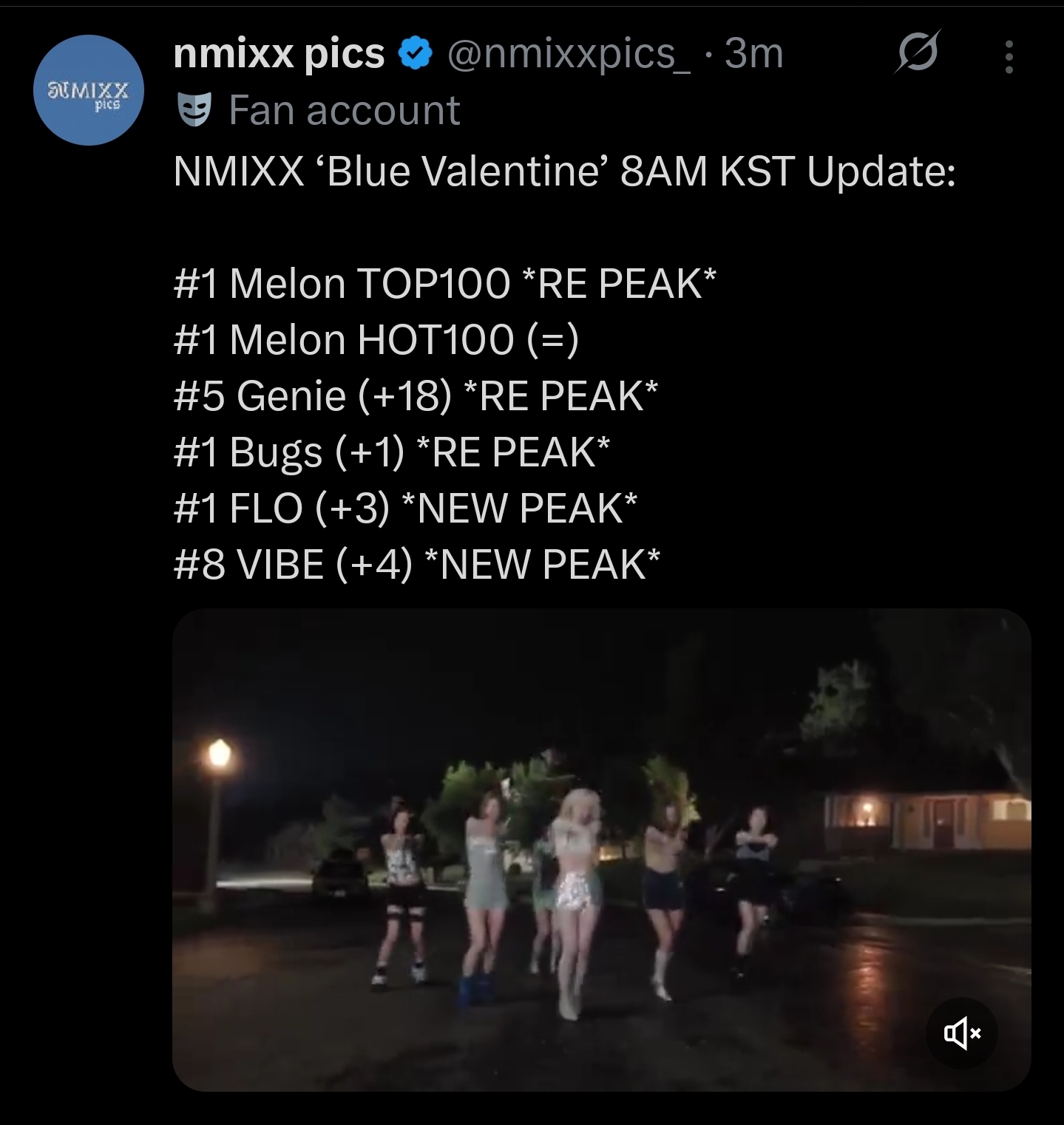
Task: Click the '#1 FLO (+3) *NEW PEAK*' line
Action: (x=405, y=508)
